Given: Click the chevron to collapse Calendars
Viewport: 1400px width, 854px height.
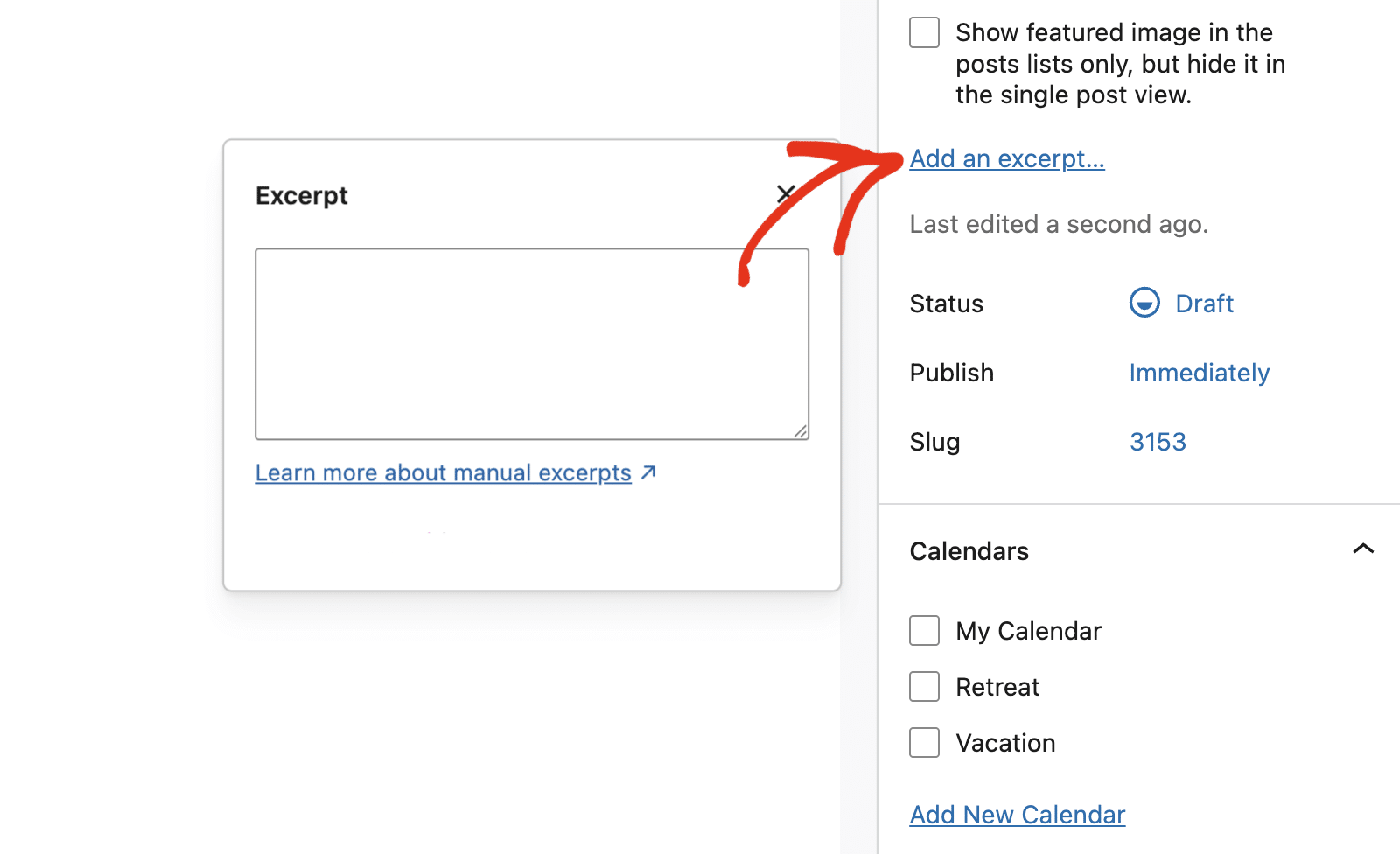Looking at the screenshot, I should point(1362,549).
